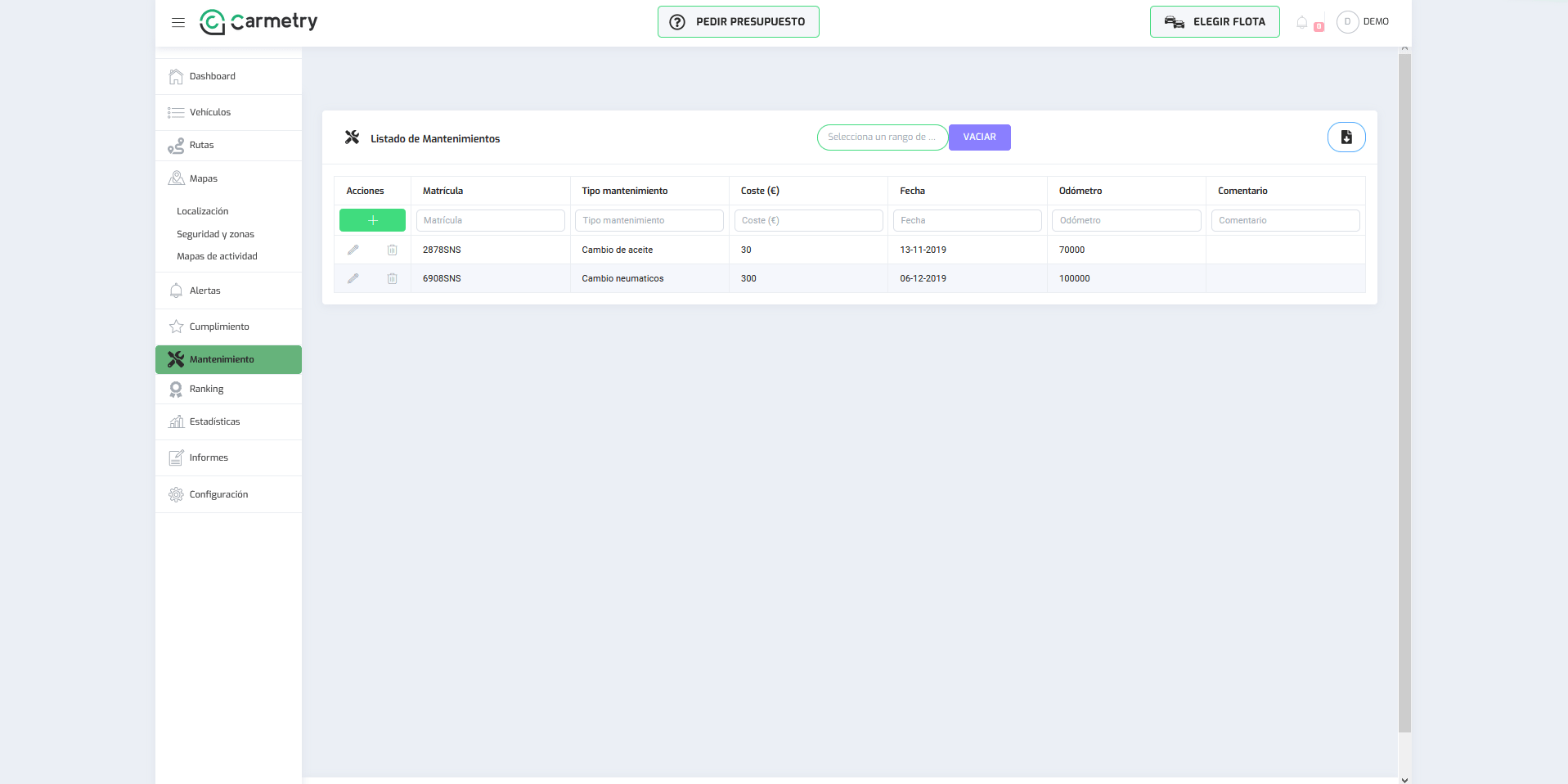Click the Listado de Mantenimientos title
Image resolution: width=1568 pixels, height=784 pixels.
(435, 138)
